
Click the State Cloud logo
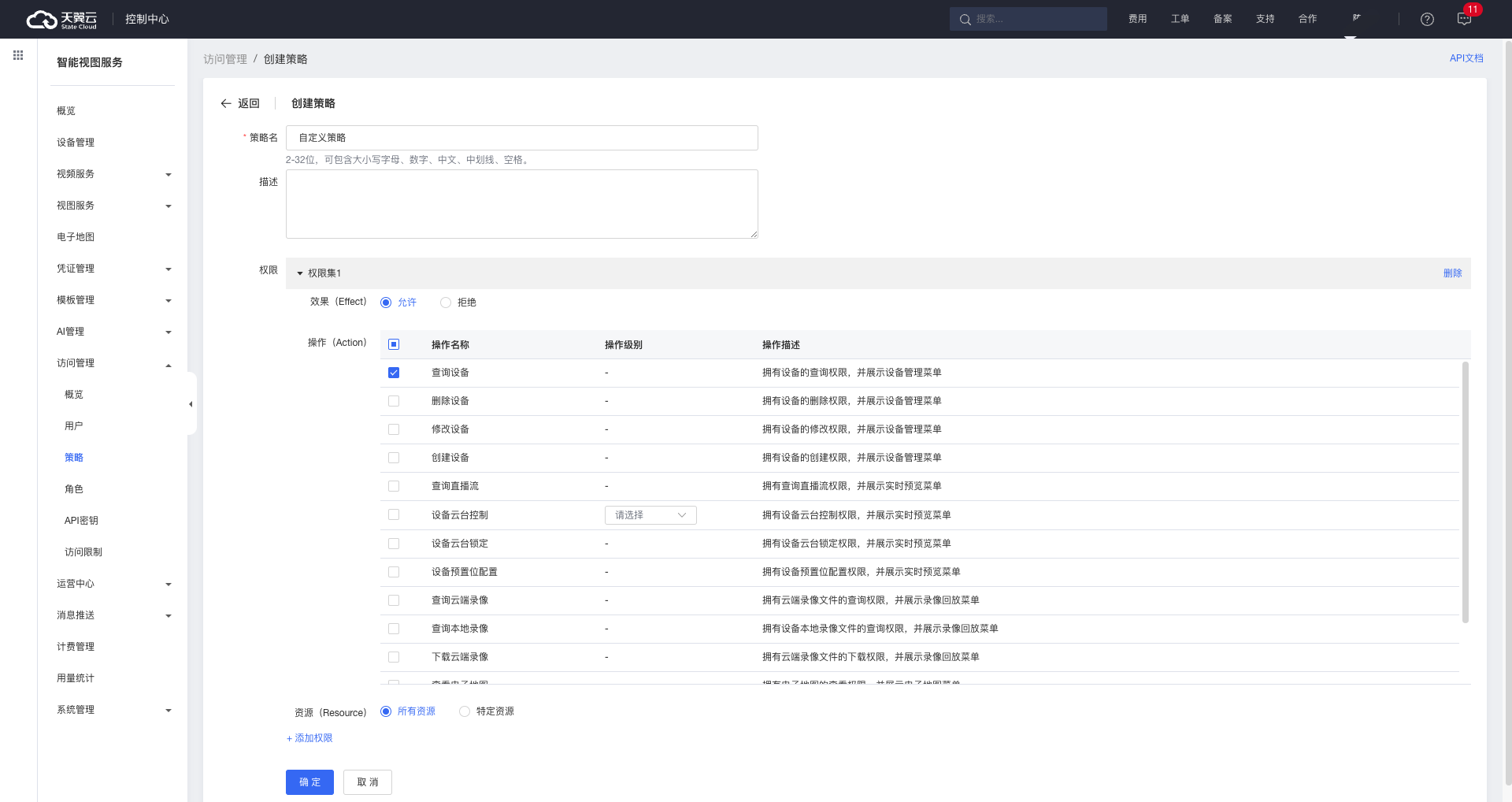(61, 20)
